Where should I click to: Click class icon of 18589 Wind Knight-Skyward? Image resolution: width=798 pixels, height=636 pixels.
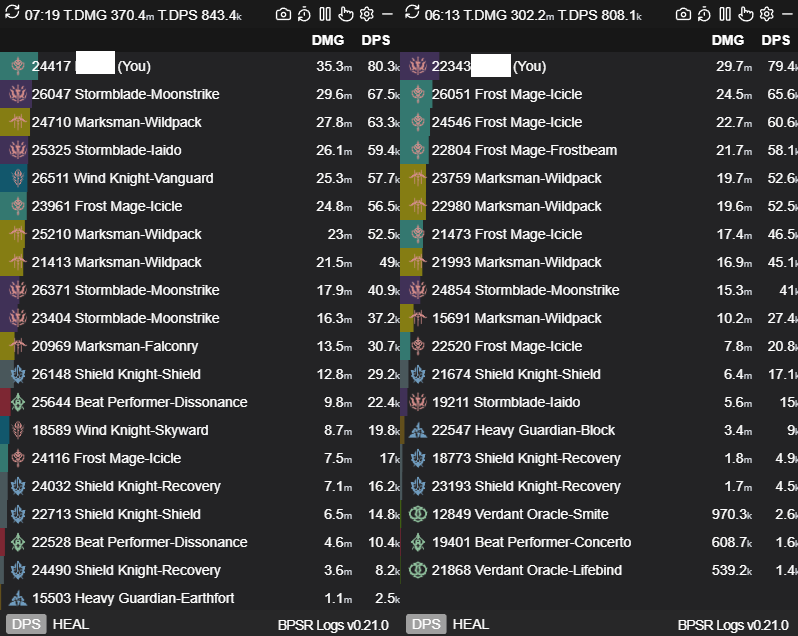click(x=18, y=430)
